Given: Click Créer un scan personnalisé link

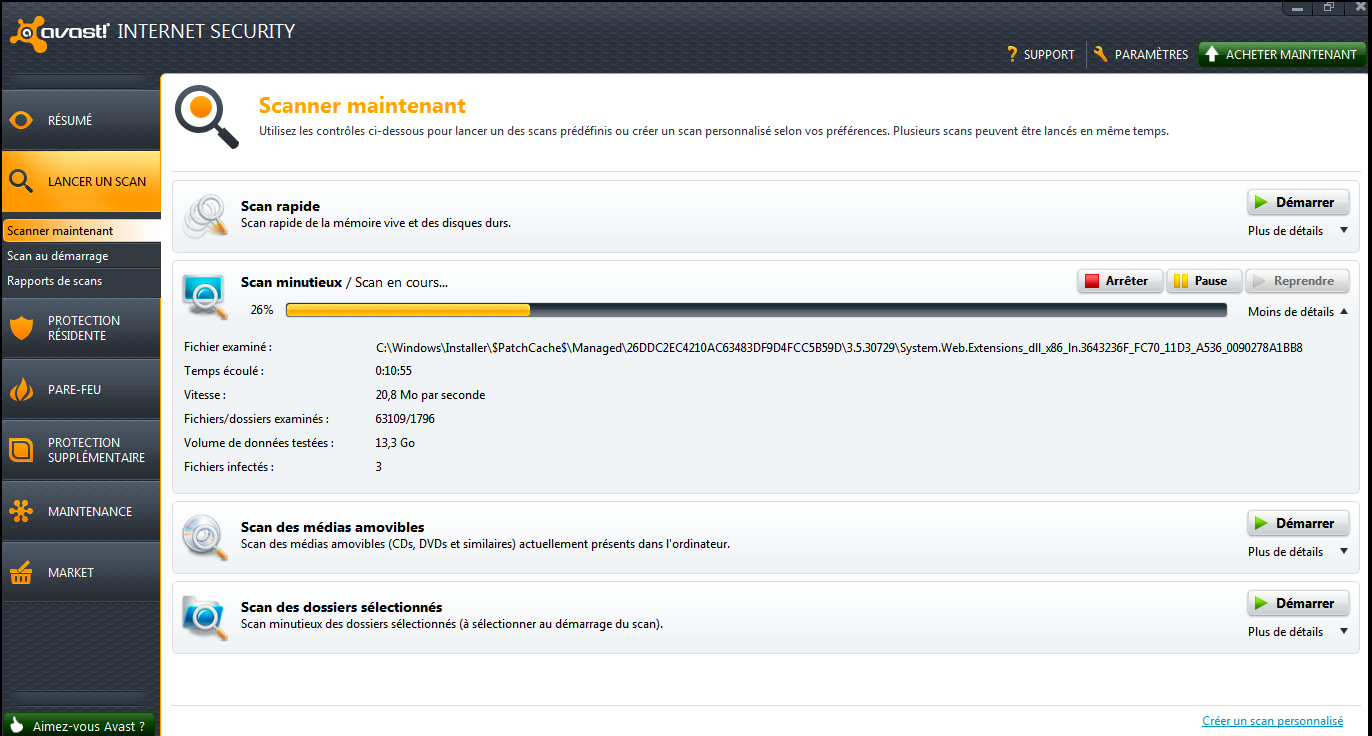Looking at the screenshot, I should 1272,720.
